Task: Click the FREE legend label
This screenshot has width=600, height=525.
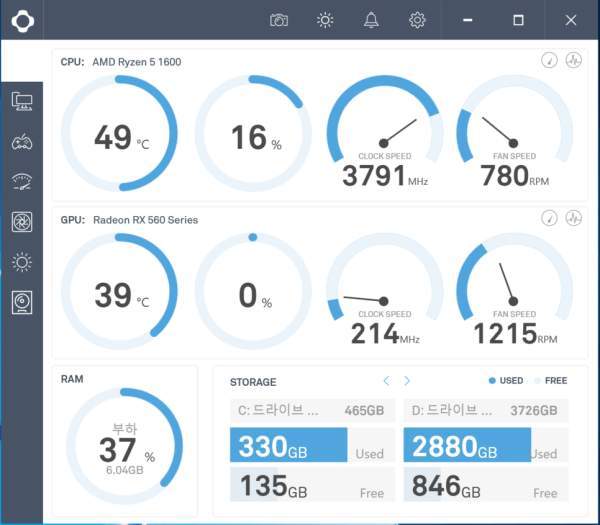Action: pos(556,380)
